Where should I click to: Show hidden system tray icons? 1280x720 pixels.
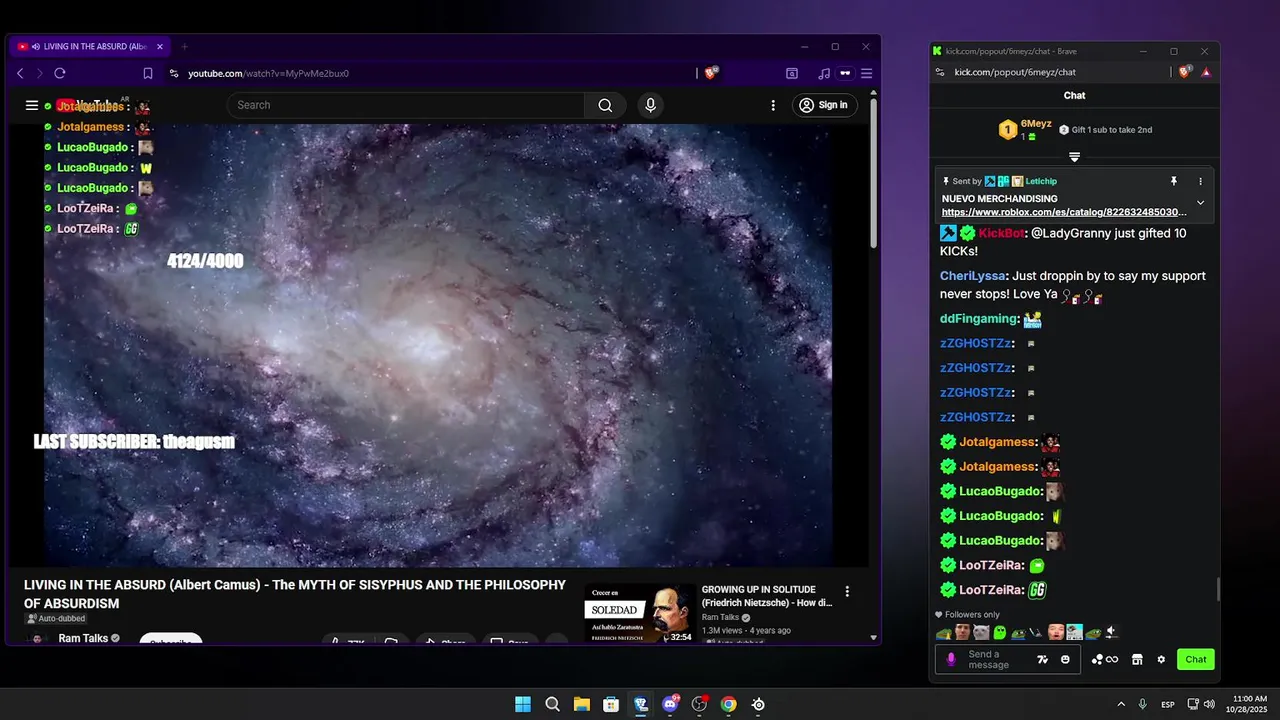(1121, 704)
